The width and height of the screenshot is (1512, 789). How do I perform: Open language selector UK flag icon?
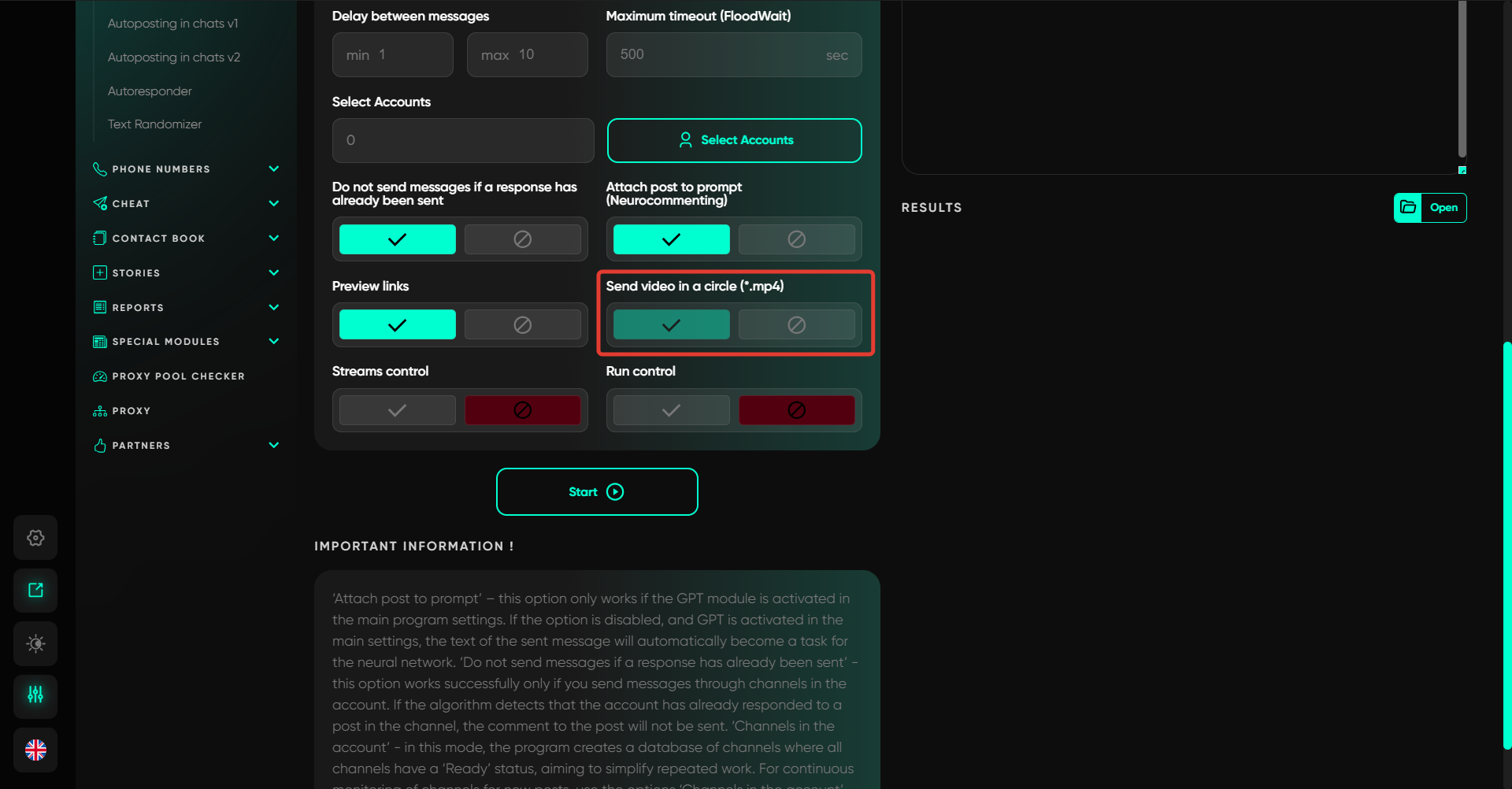tap(35, 750)
